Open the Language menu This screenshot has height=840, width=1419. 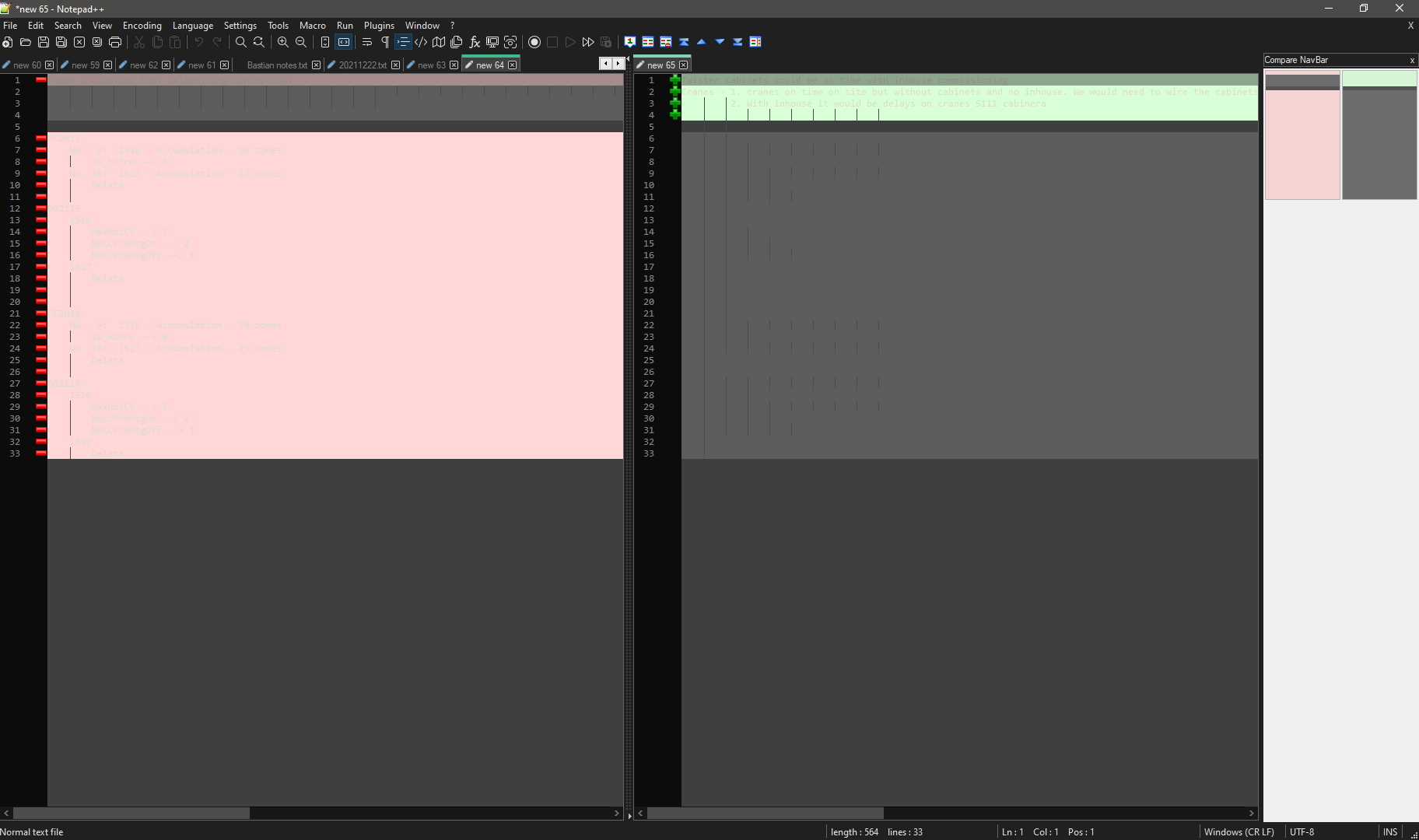tap(193, 26)
